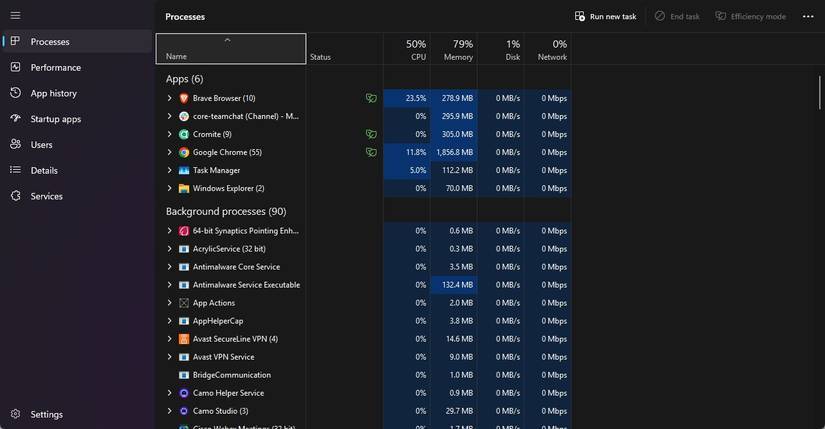
Task: Open the hamburger navigation menu
Action: point(15,15)
